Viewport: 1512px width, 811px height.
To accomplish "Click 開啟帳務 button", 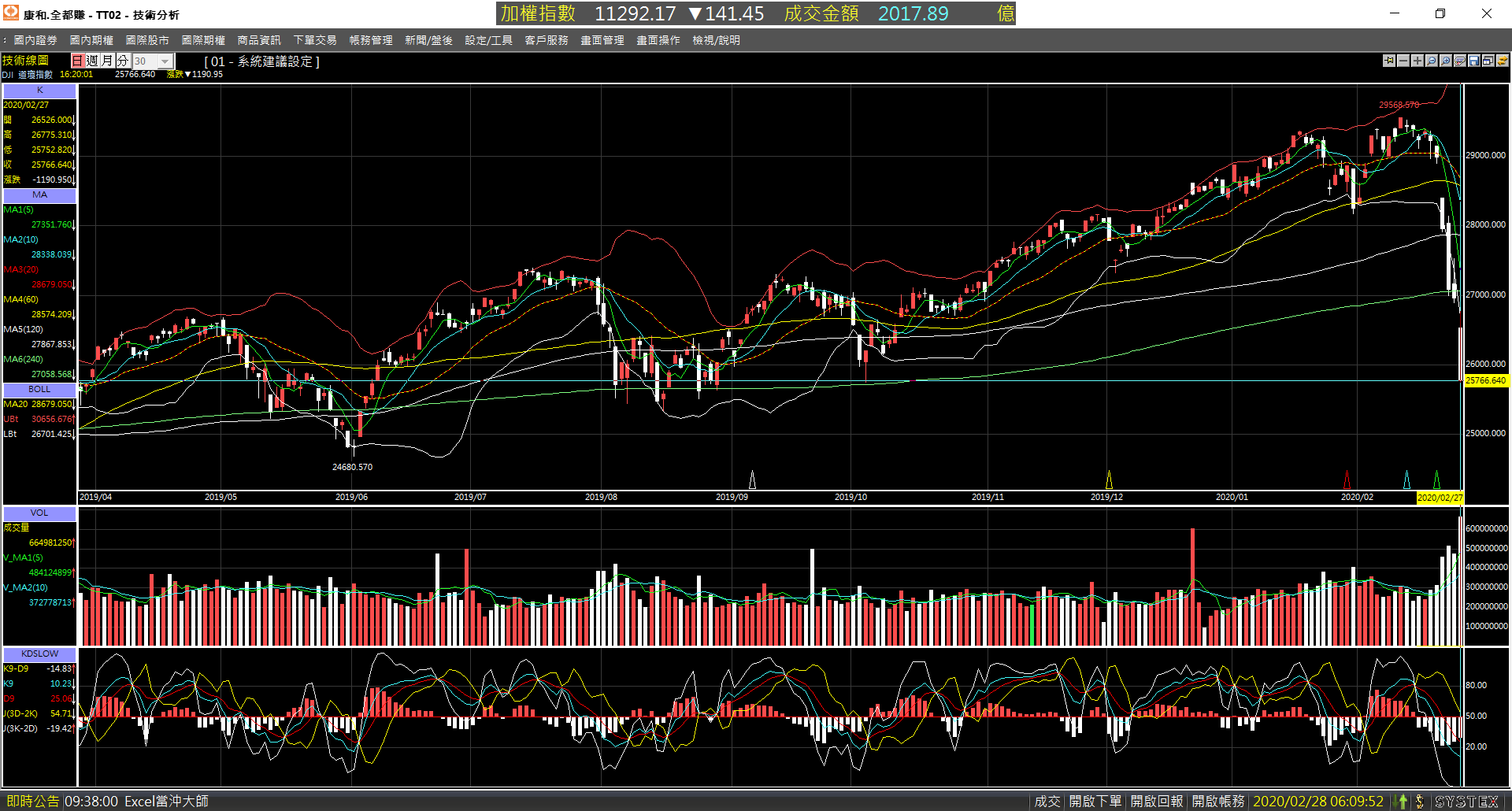I will [x=1218, y=801].
